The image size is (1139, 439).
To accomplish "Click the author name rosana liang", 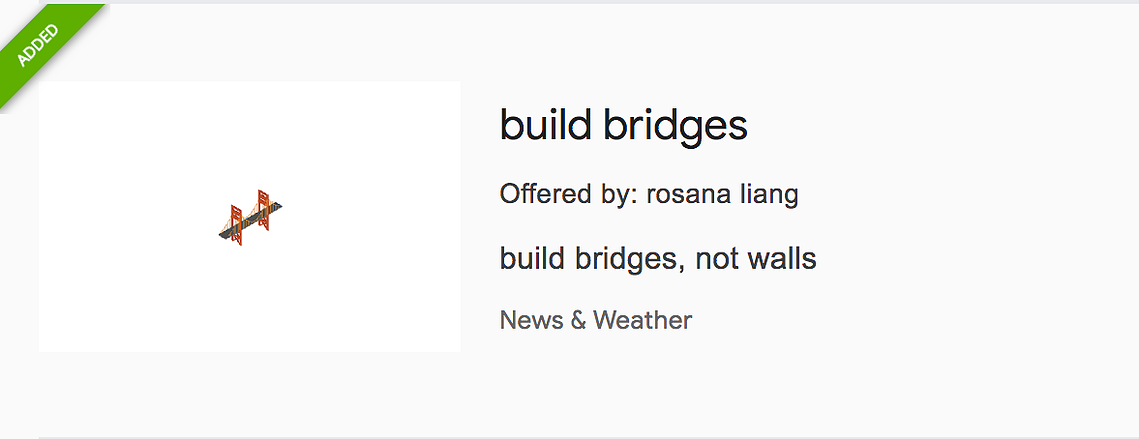I will (x=722, y=194).
